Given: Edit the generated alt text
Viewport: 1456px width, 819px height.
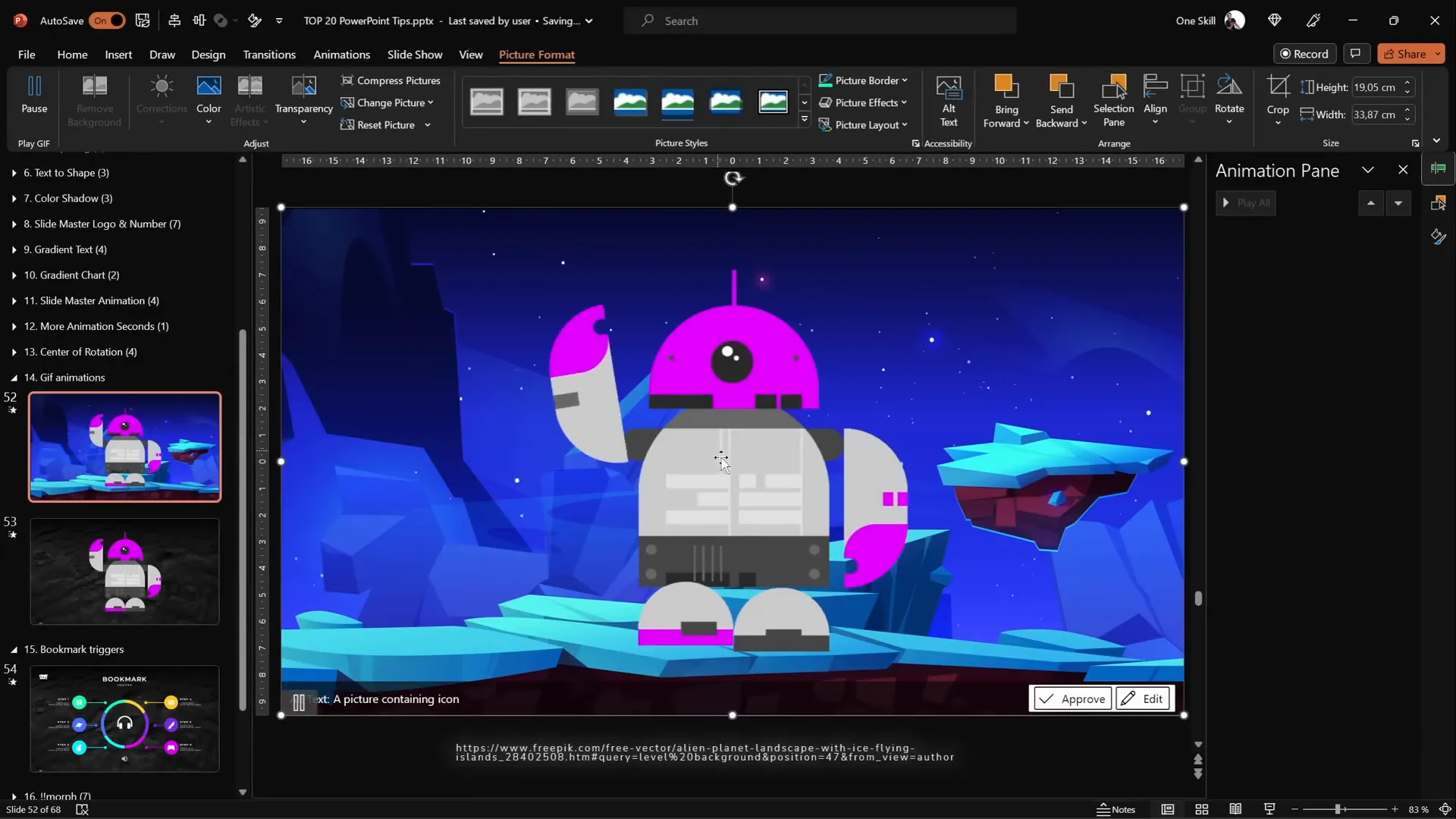Looking at the screenshot, I should tap(1144, 699).
